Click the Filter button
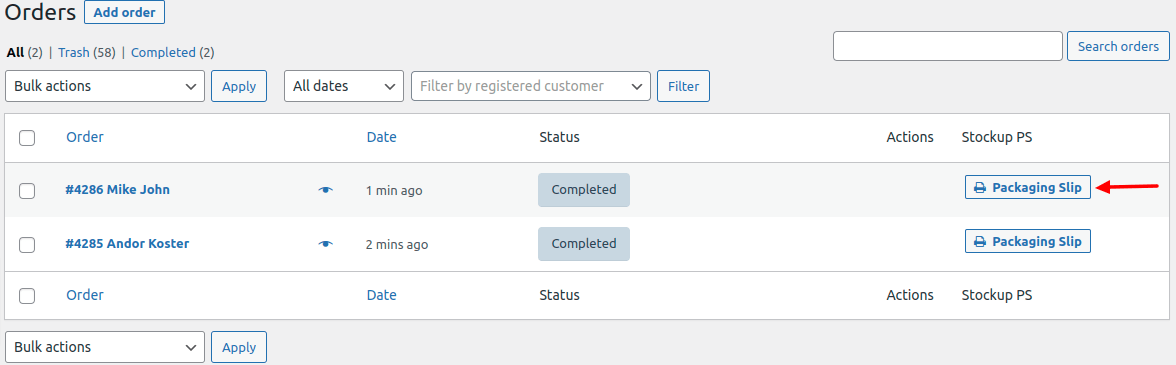 click(x=683, y=86)
